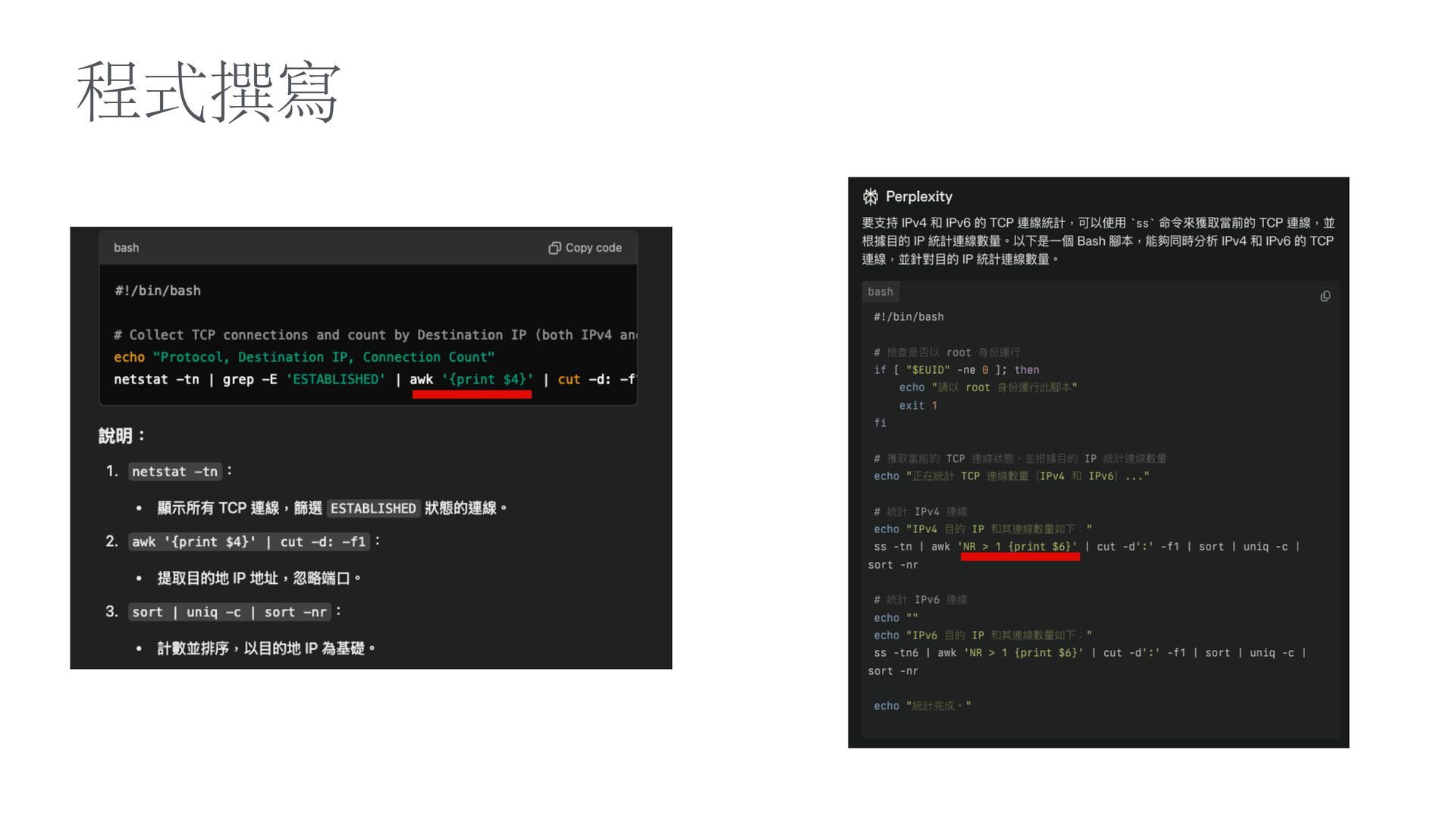Click the Copy code clipboard icon
Screen dimensions: 1456x819
click(554, 248)
